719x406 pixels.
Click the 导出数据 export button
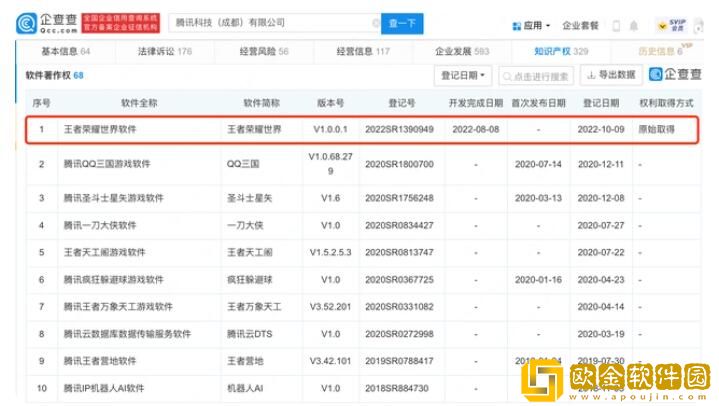(x=611, y=75)
